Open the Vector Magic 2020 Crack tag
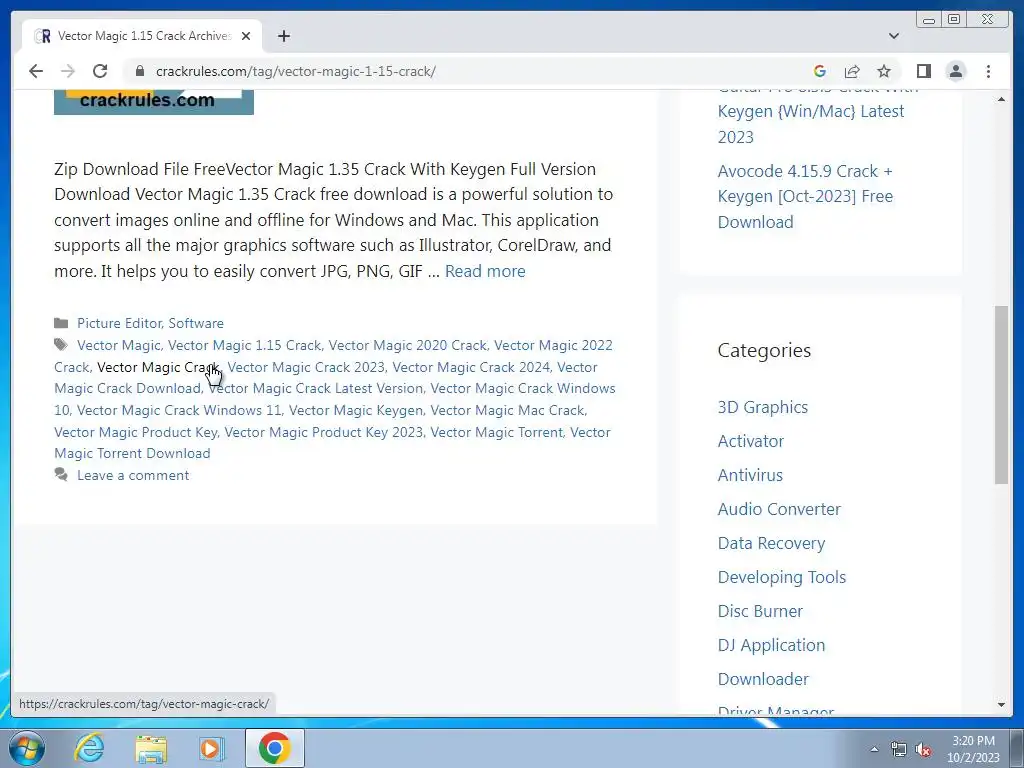 [408, 345]
